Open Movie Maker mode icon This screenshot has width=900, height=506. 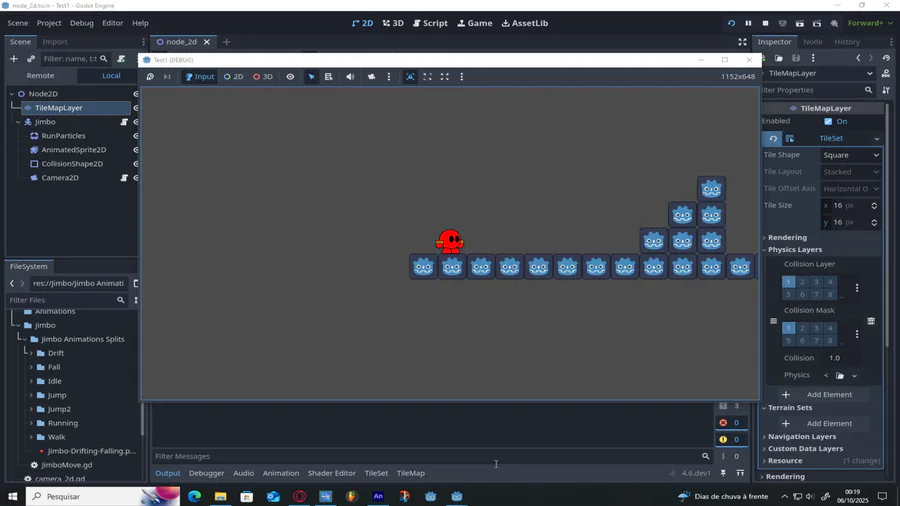834,24
